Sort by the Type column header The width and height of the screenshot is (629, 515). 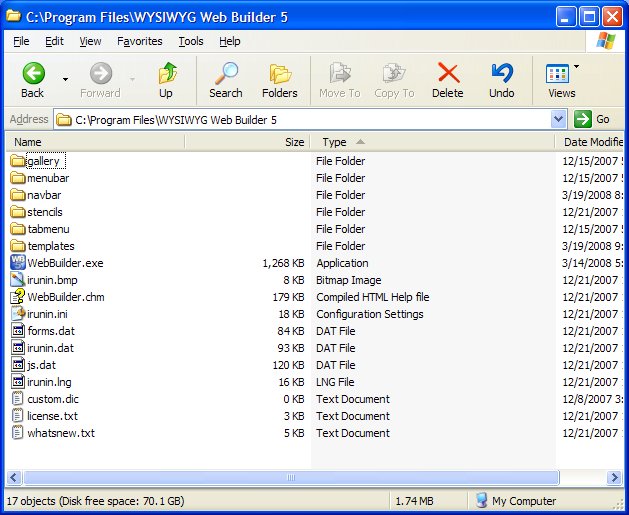point(432,142)
